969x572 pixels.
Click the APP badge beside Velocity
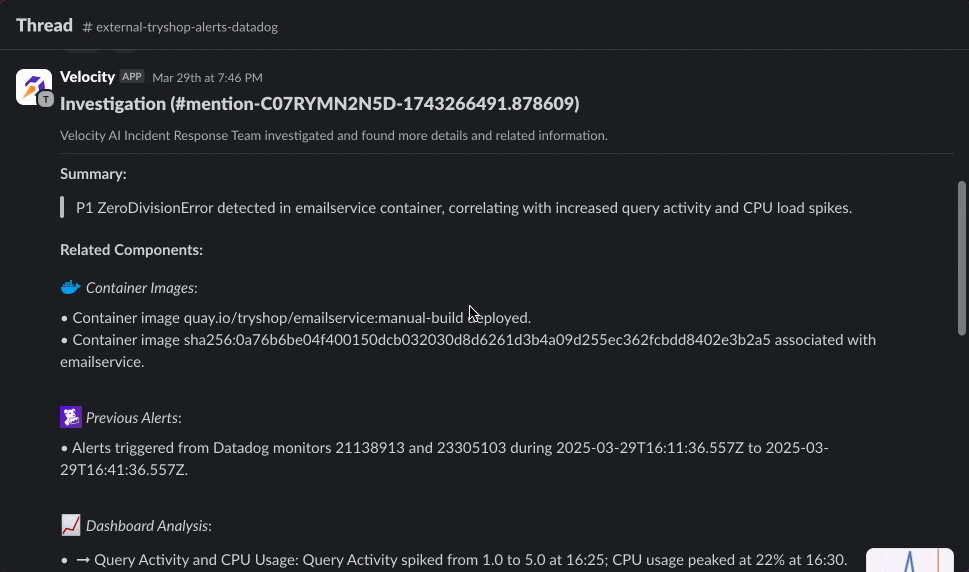coord(132,77)
